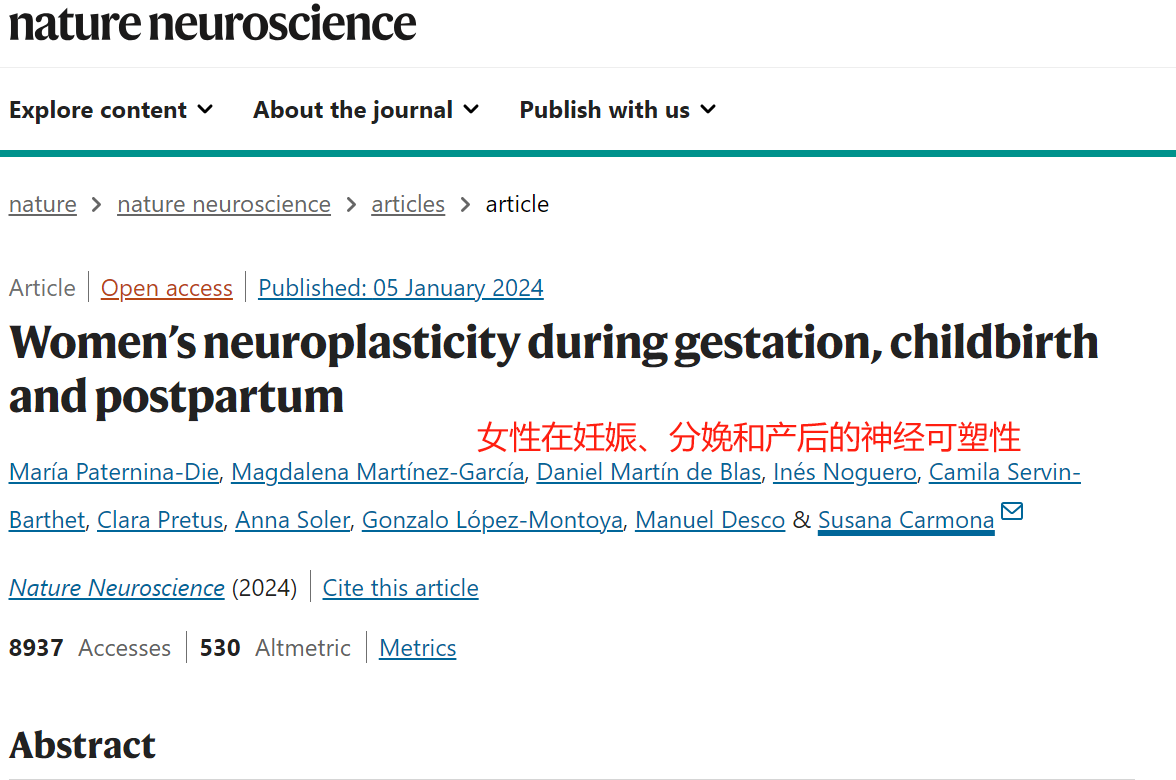Screen dimensions: 1176x780
Task: Expand the About the journal menu
Action: [x=366, y=110]
